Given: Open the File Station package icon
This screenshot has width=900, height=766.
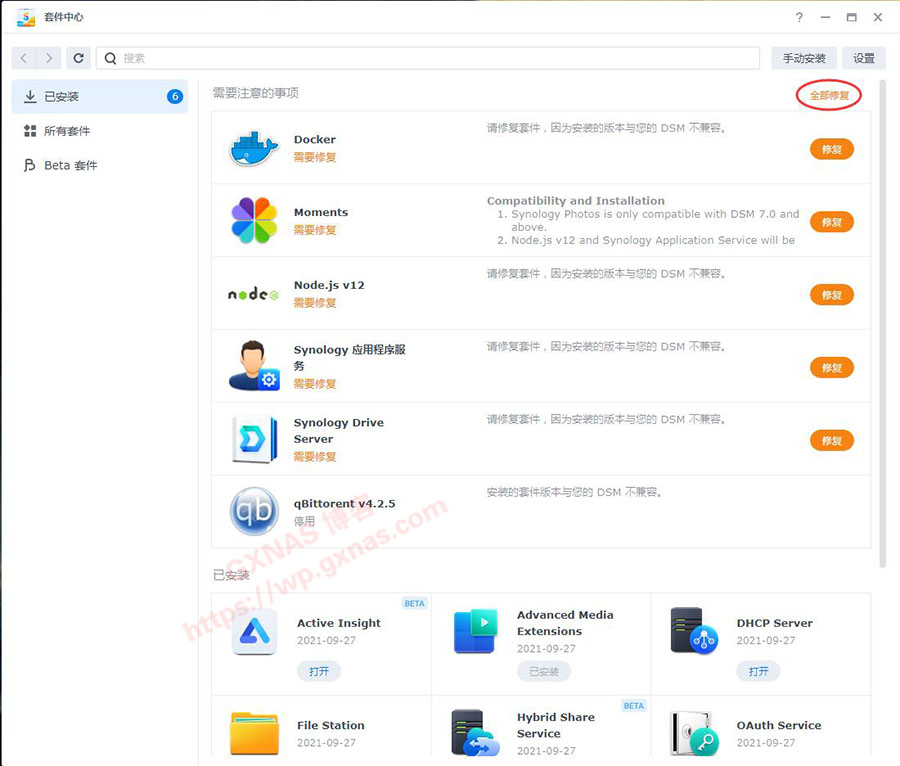Looking at the screenshot, I should [254, 734].
